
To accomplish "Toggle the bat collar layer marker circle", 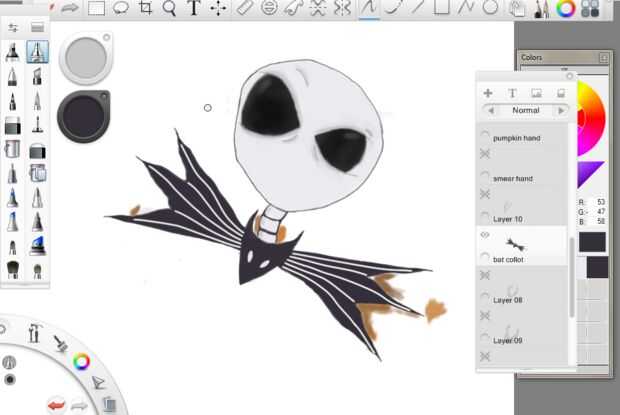I will tap(485, 257).
